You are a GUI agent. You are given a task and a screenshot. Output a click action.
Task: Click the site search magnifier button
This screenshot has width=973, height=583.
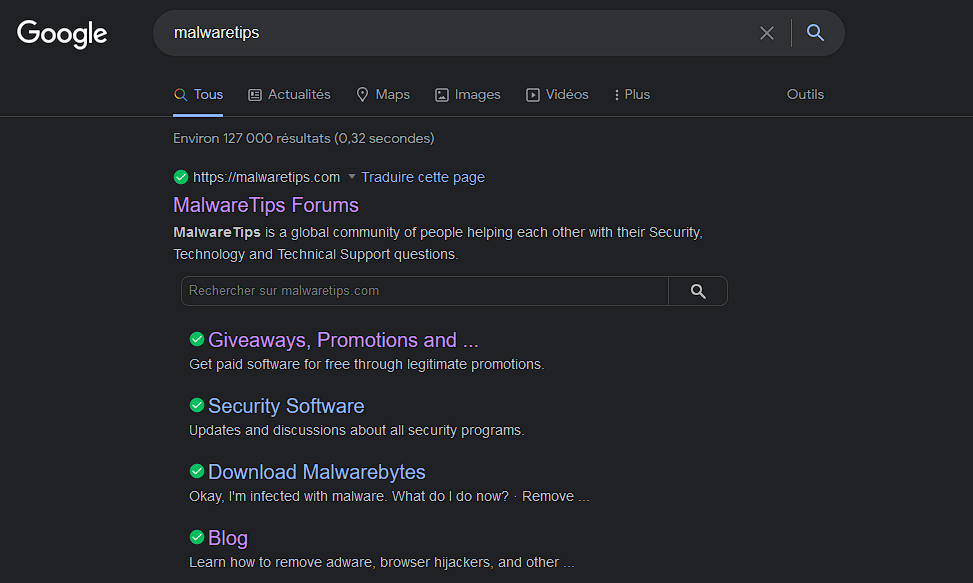698,291
